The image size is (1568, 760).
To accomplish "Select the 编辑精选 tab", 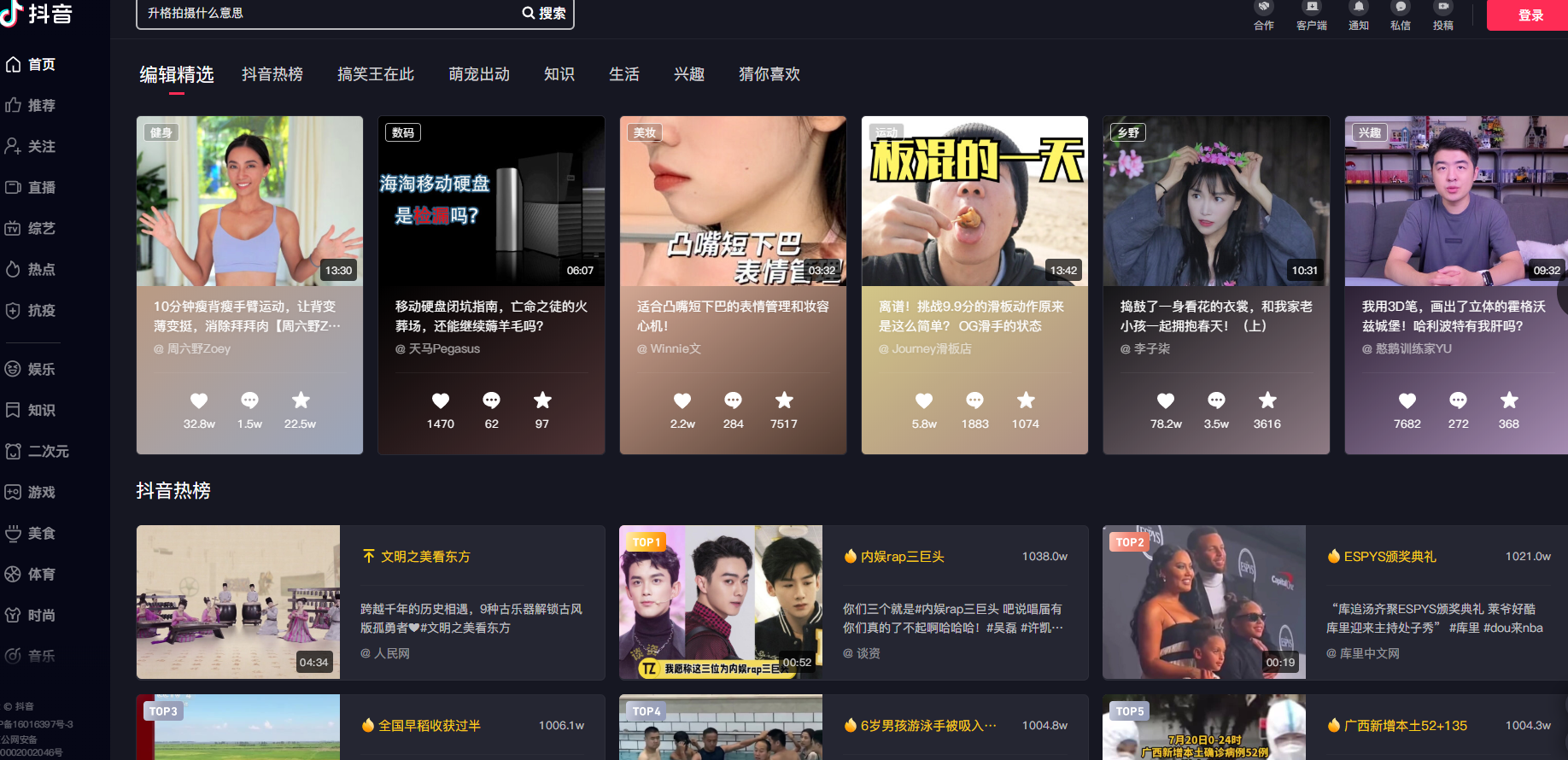I will tap(177, 75).
